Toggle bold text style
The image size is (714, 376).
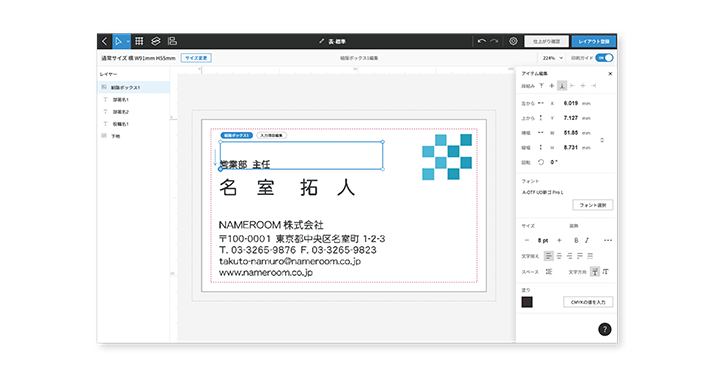[x=576, y=240]
